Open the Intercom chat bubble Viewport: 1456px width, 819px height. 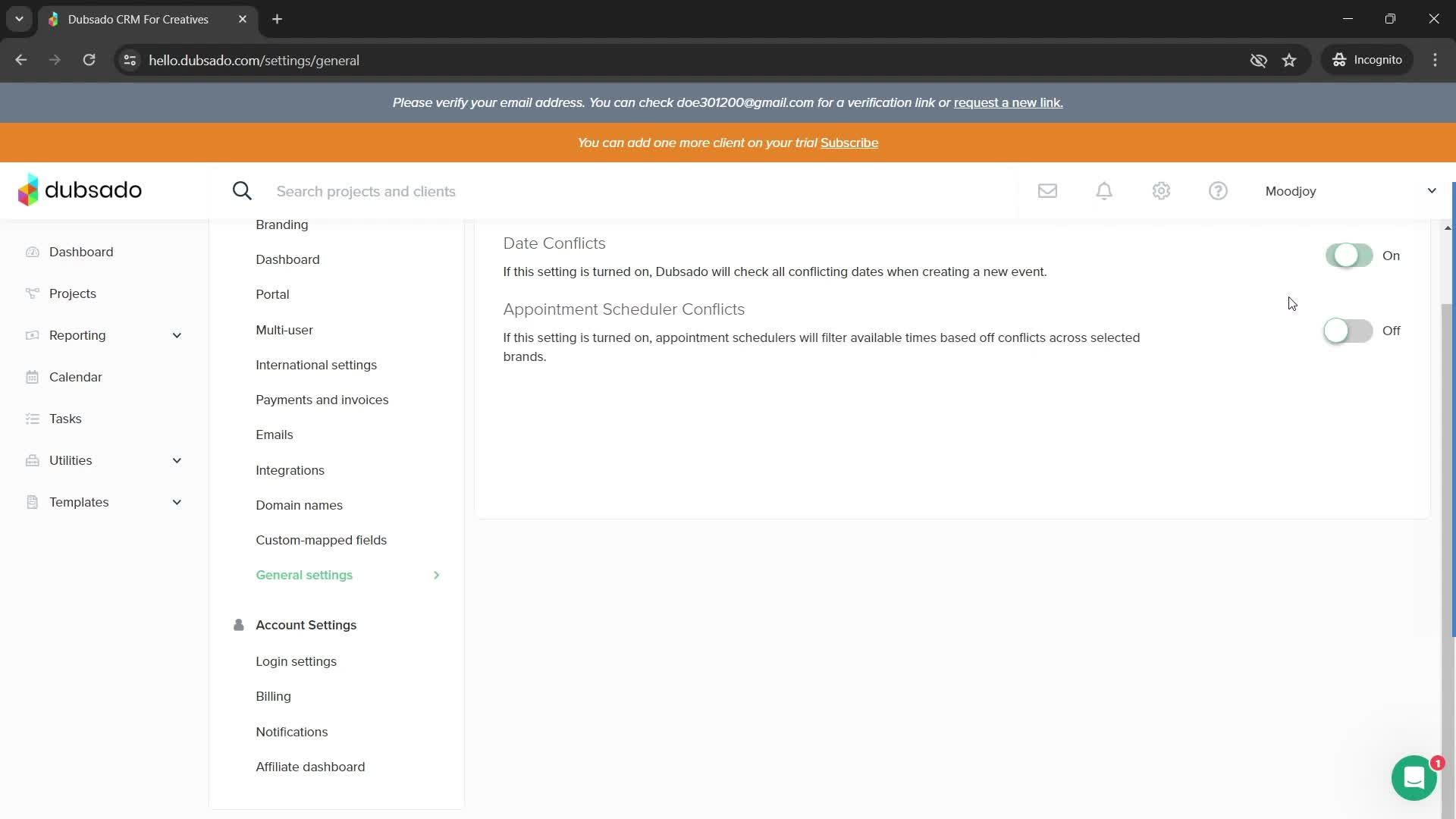[1414, 778]
